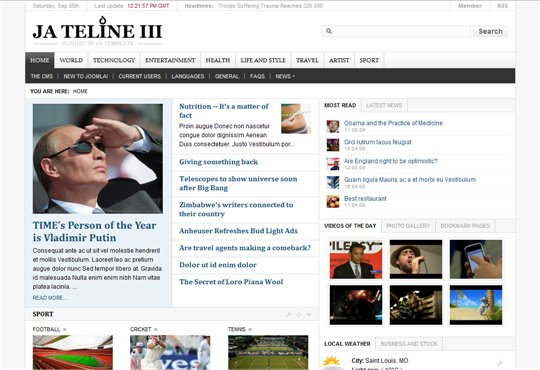The image size is (540, 370).
Task: Switch to the Photo Gallery tab
Action: 408,226
